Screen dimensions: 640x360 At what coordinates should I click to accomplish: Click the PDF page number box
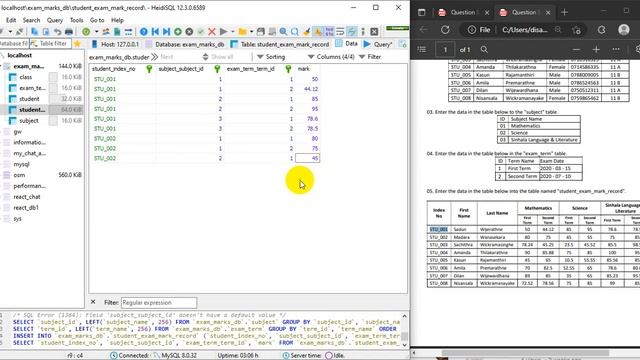(445, 49)
